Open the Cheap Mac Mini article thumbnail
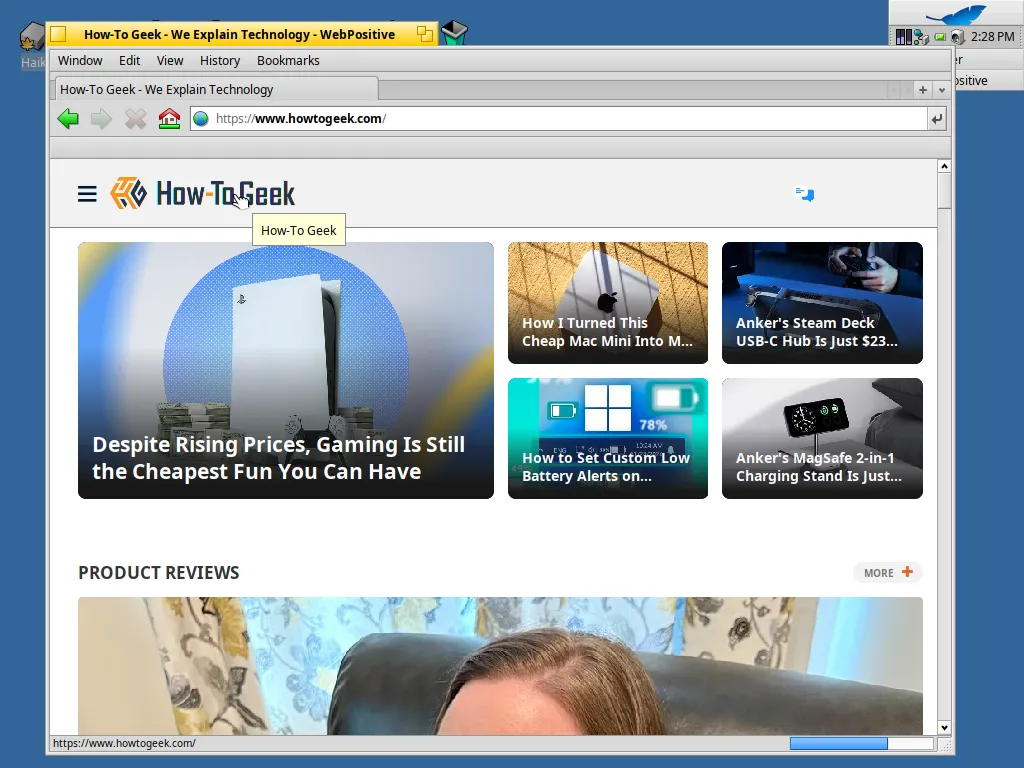The width and height of the screenshot is (1024, 768). tap(607, 302)
